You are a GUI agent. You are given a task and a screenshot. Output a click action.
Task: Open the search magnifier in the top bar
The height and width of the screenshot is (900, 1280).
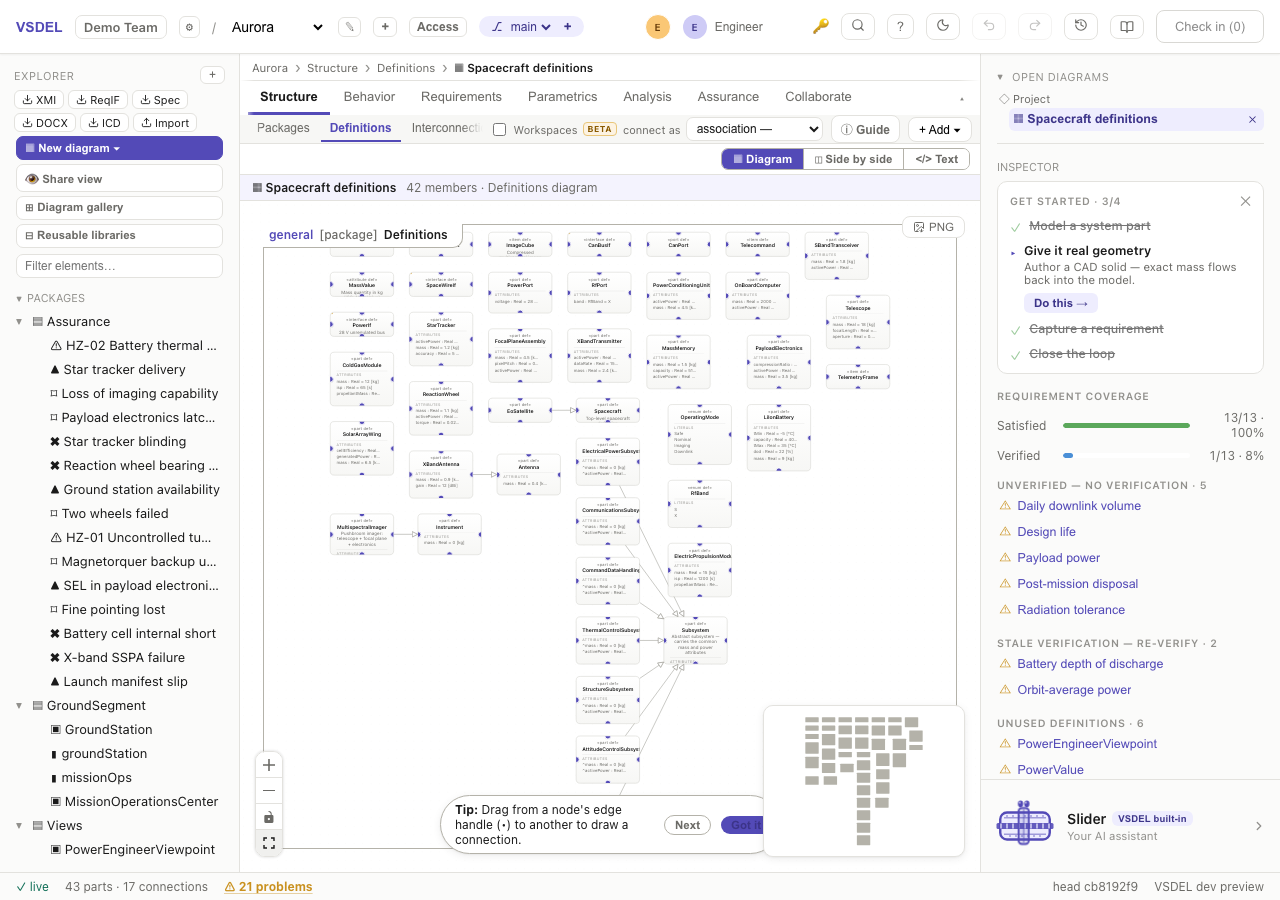[x=858, y=27]
